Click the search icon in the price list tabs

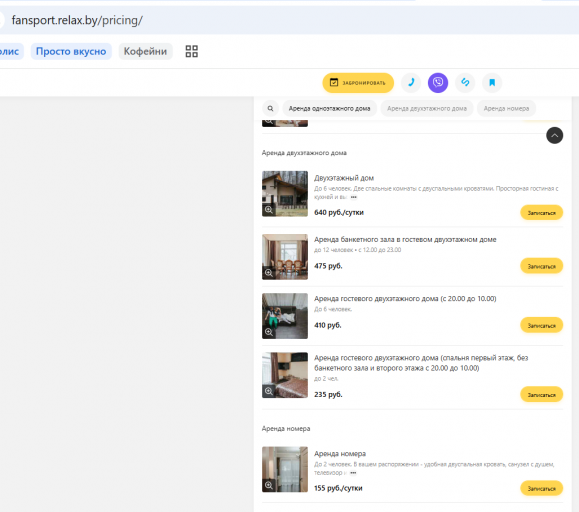tap(270, 109)
